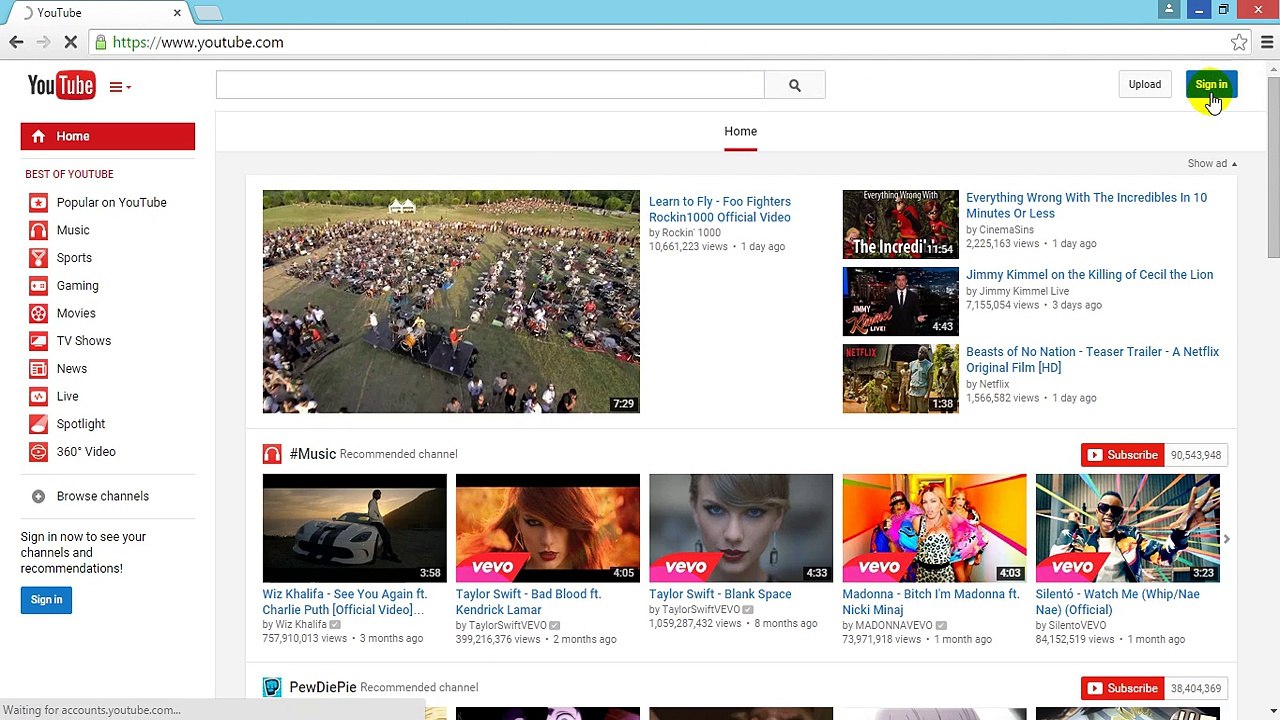1280x720 pixels.
Task: Open Music category in sidebar
Action: point(73,230)
